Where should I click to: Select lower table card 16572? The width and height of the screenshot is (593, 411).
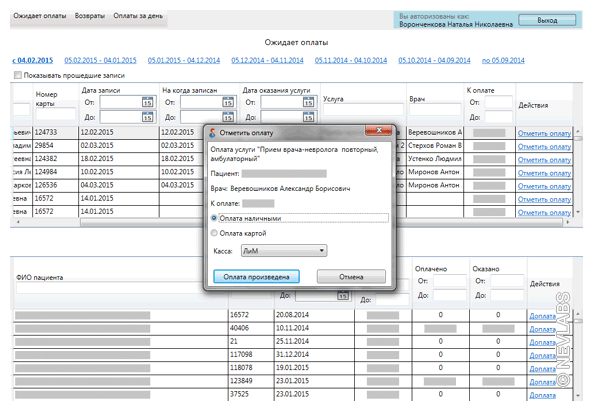[251, 315]
